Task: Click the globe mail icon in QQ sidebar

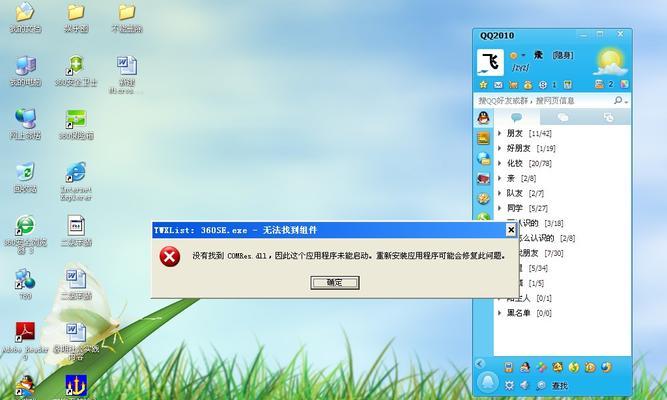Action: click(x=483, y=158)
